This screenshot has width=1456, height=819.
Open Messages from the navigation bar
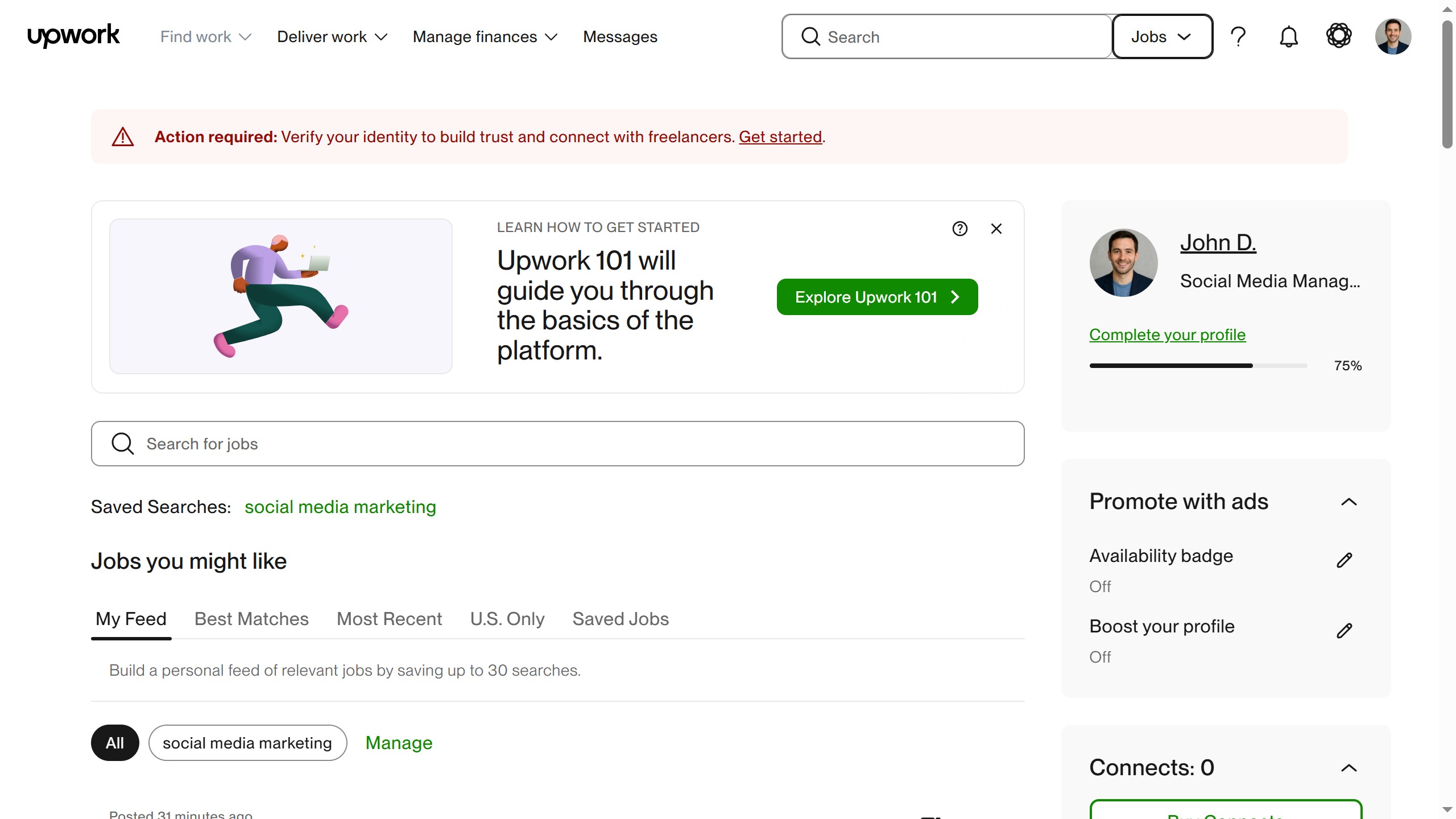pos(619,36)
